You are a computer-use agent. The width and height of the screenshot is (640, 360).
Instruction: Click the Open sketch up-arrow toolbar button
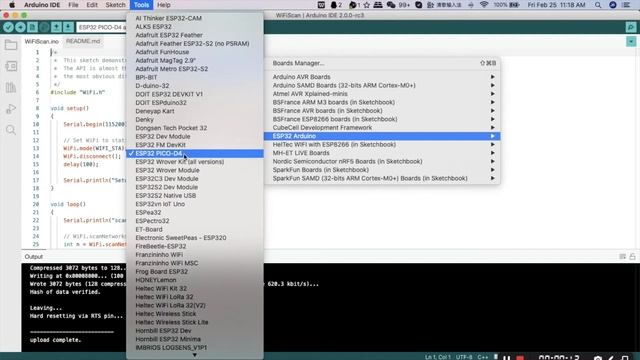pyautogui.click(x=56, y=27)
